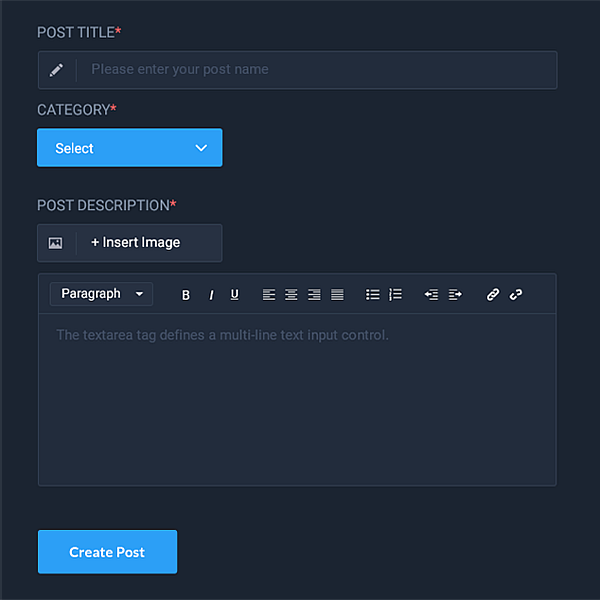This screenshot has width=600, height=600.
Task: Insert a bulleted list
Action: [x=373, y=295]
